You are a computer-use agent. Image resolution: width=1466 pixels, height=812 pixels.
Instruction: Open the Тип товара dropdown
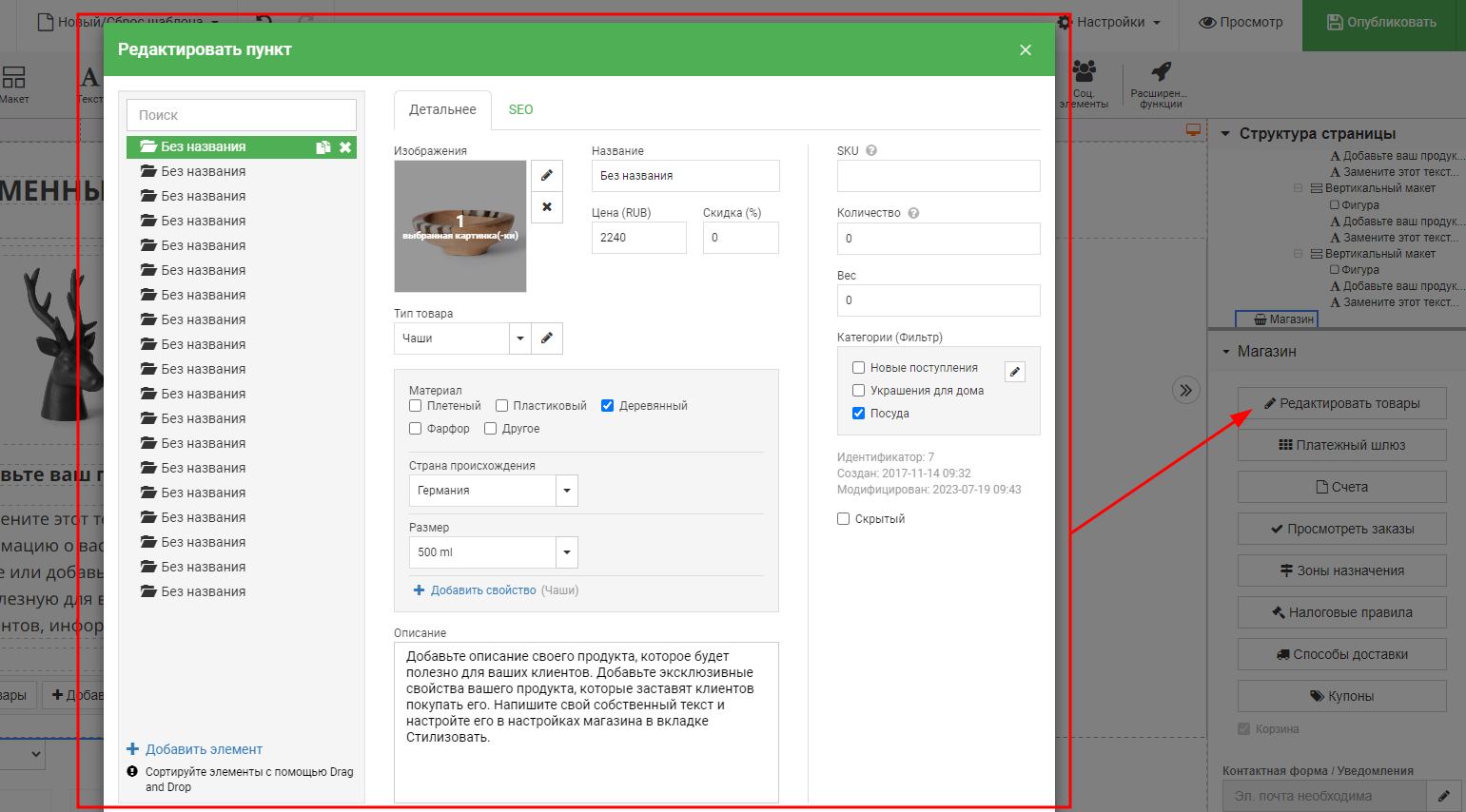[x=519, y=338]
